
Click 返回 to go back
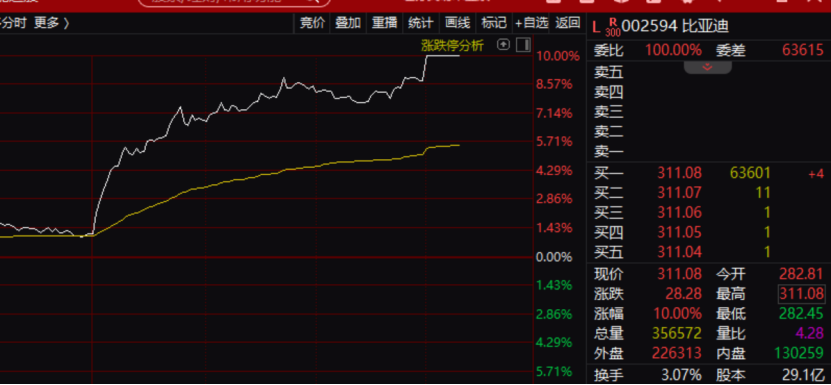[568, 23]
